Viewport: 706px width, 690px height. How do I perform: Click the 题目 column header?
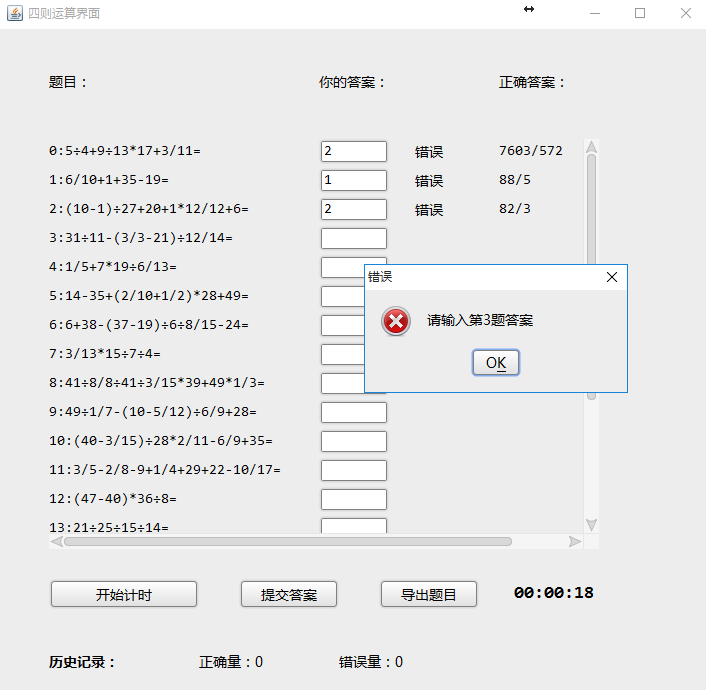click(68, 82)
